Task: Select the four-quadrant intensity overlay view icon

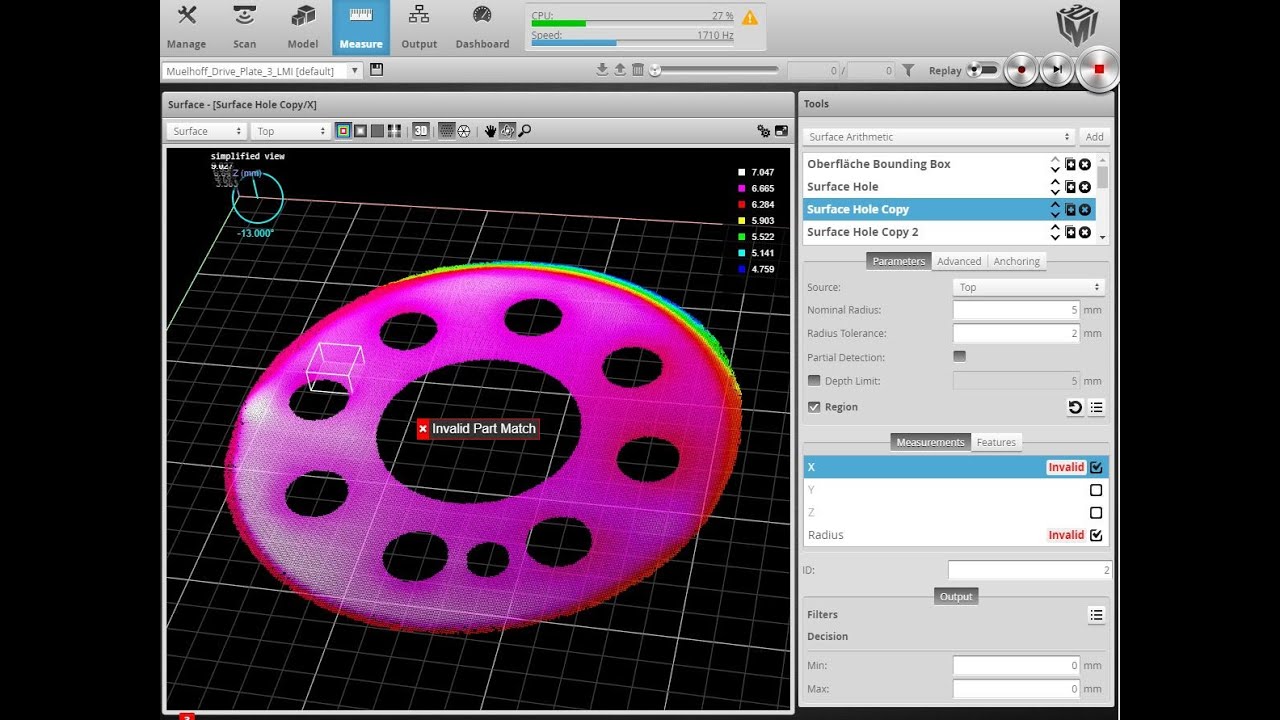Action: (x=394, y=131)
